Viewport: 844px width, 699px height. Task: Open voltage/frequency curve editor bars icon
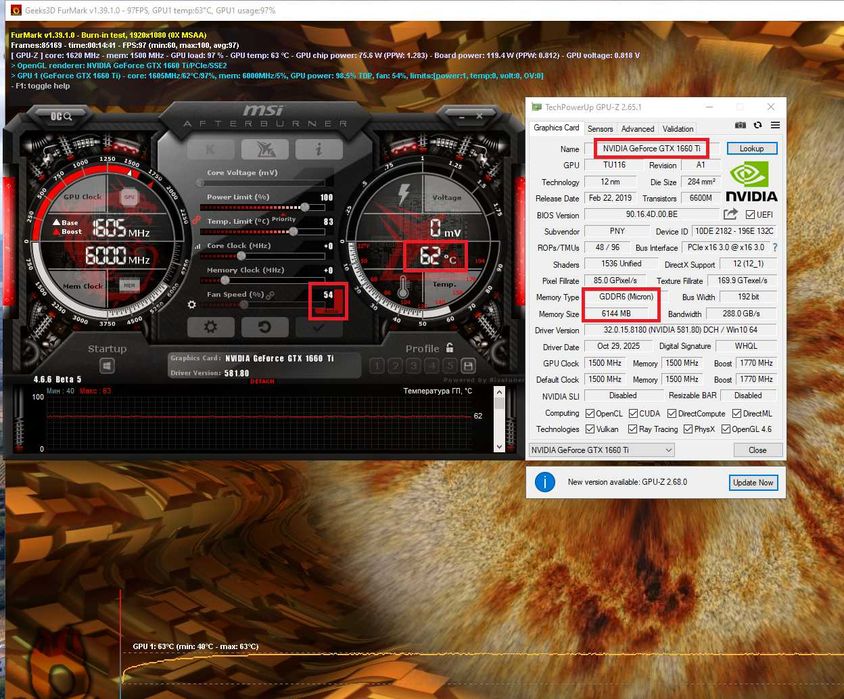pyautogui.click(x=197, y=246)
